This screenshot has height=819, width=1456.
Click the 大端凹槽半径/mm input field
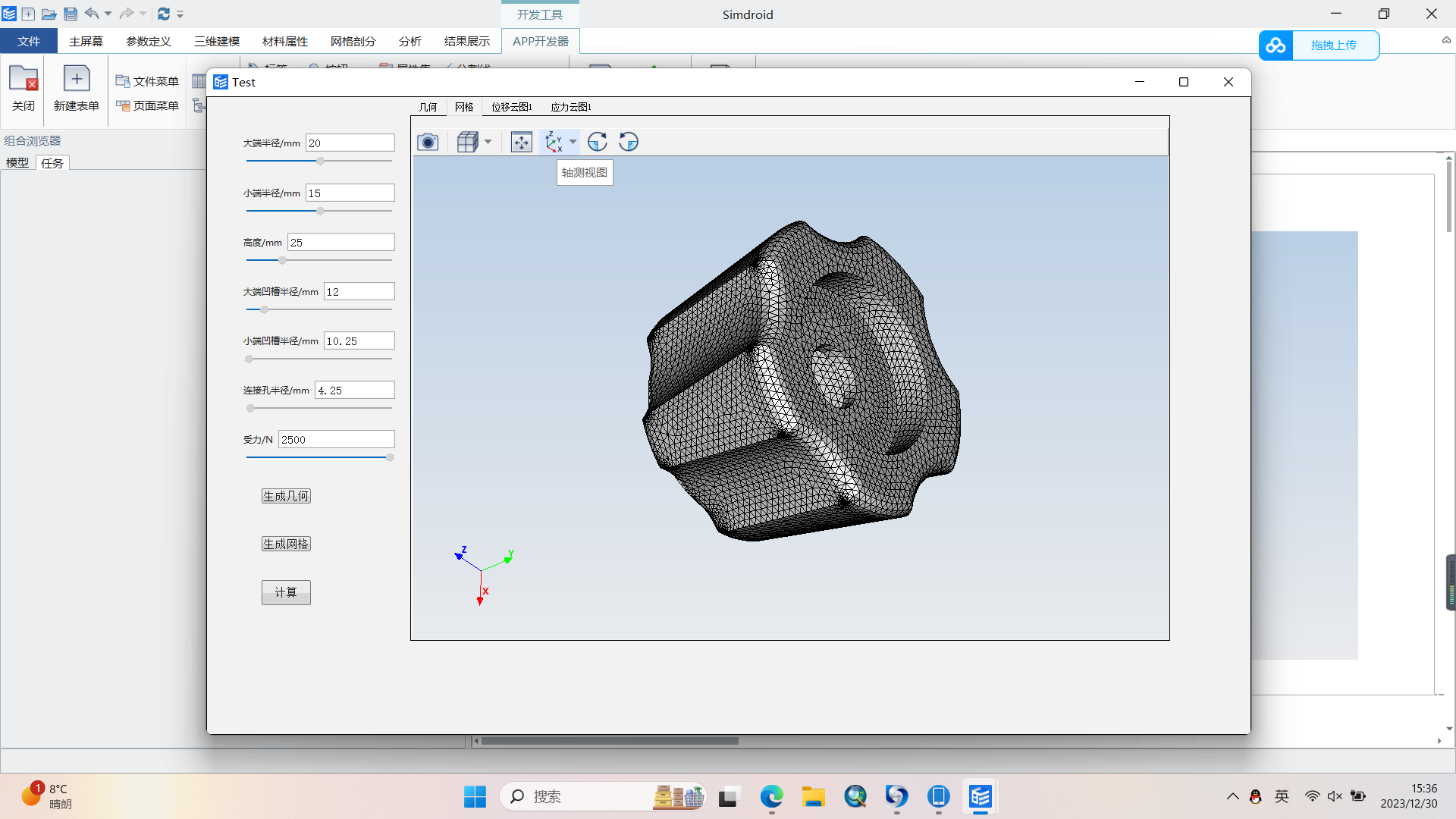pos(359,291)
